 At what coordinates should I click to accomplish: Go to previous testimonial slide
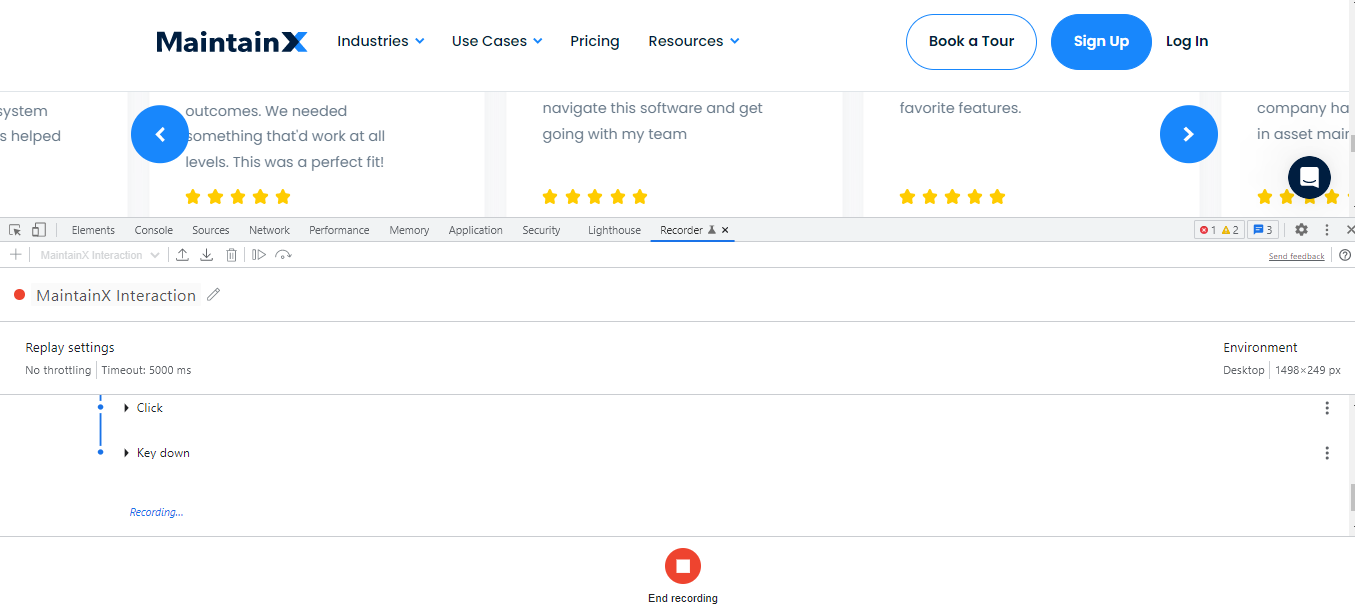coord(160,134)
